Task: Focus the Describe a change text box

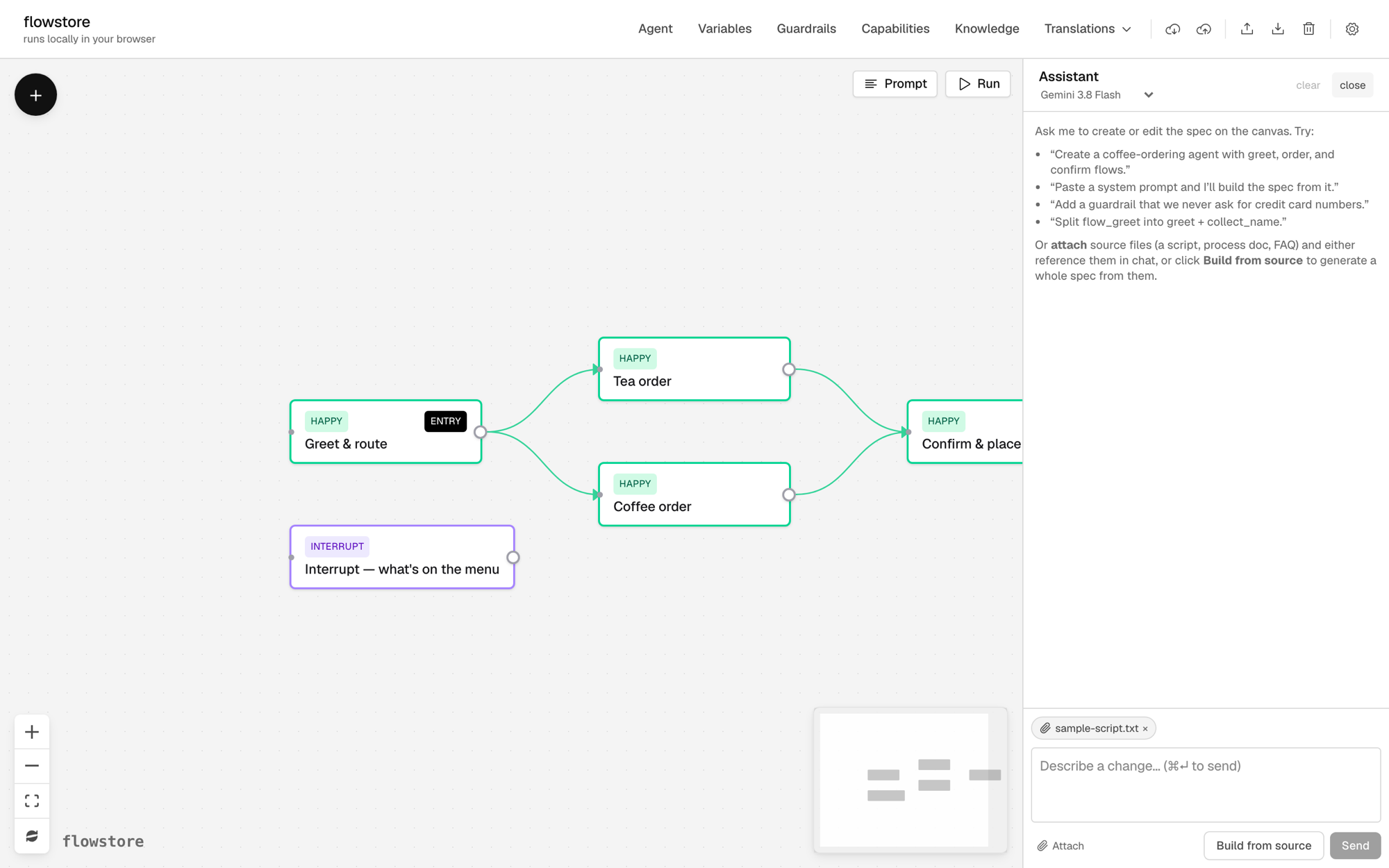Action: pyautogui.click(x=1205, y=785)
